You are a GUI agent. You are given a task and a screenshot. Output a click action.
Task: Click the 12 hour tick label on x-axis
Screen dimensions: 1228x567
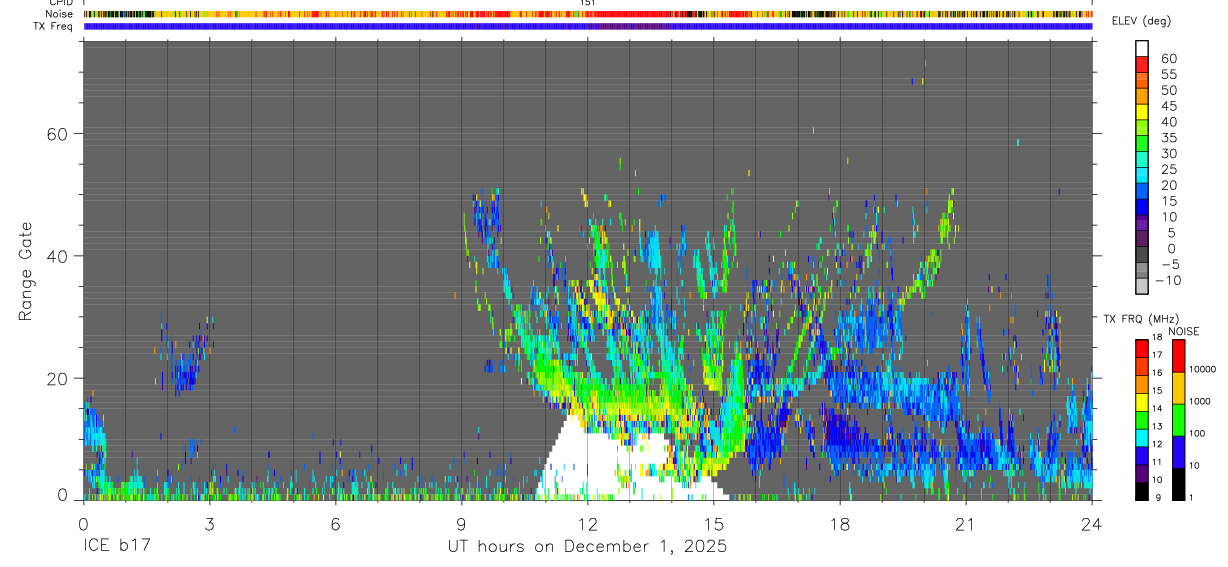click(x=587, y=523)
